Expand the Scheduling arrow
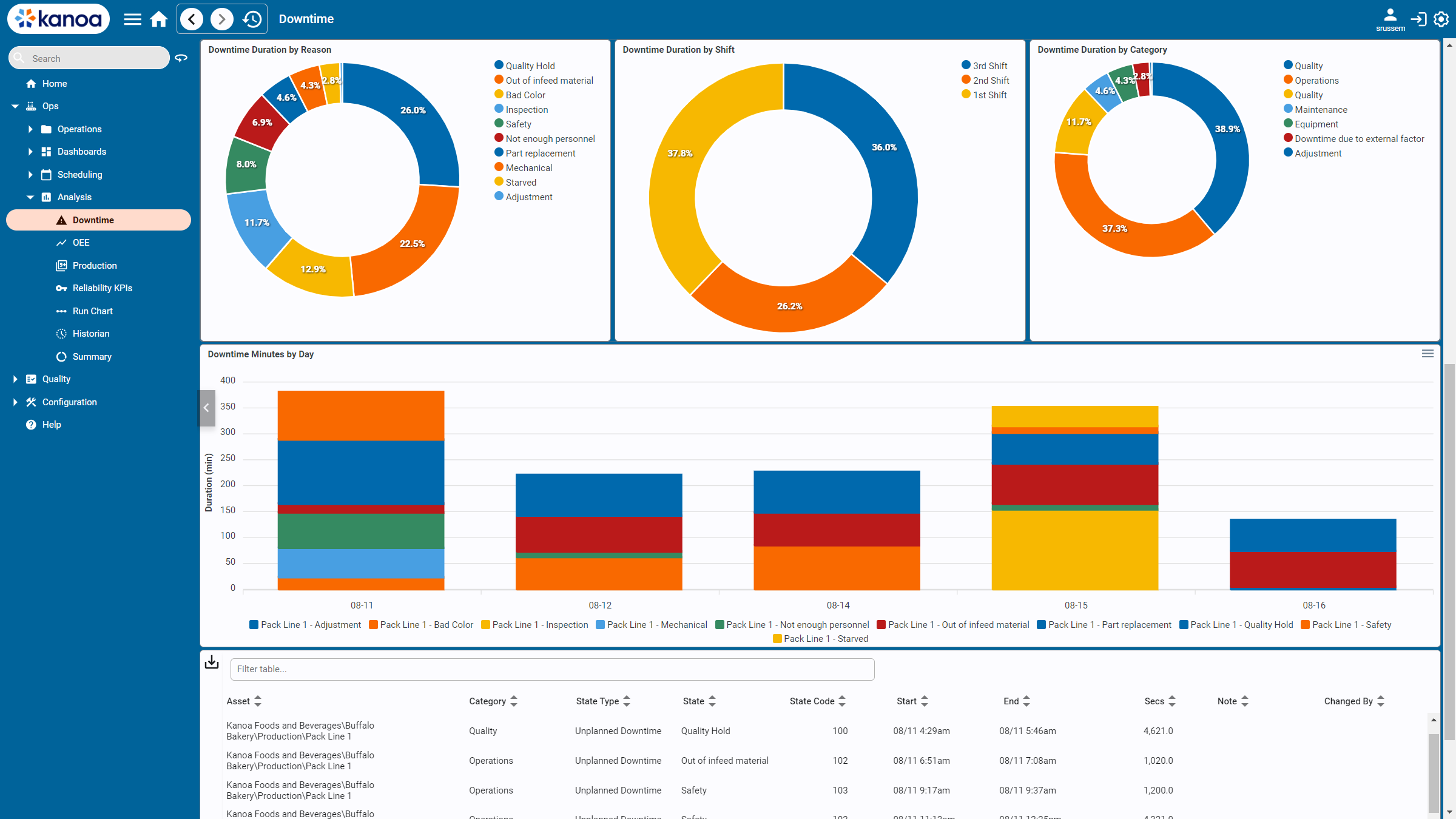Screen dimensions: 1456x819 (30, 175)
